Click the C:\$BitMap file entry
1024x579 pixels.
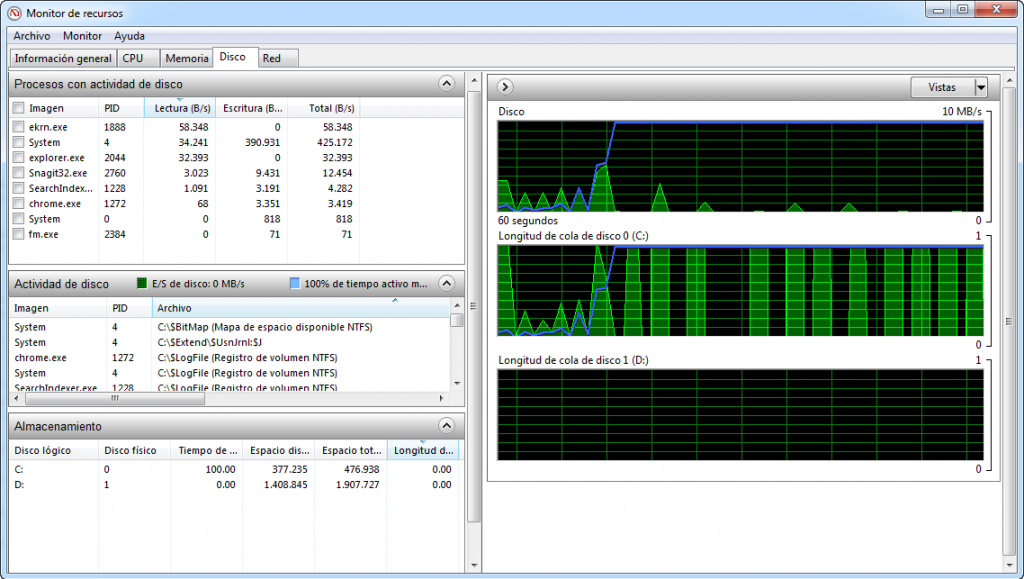tap(264, 327)
